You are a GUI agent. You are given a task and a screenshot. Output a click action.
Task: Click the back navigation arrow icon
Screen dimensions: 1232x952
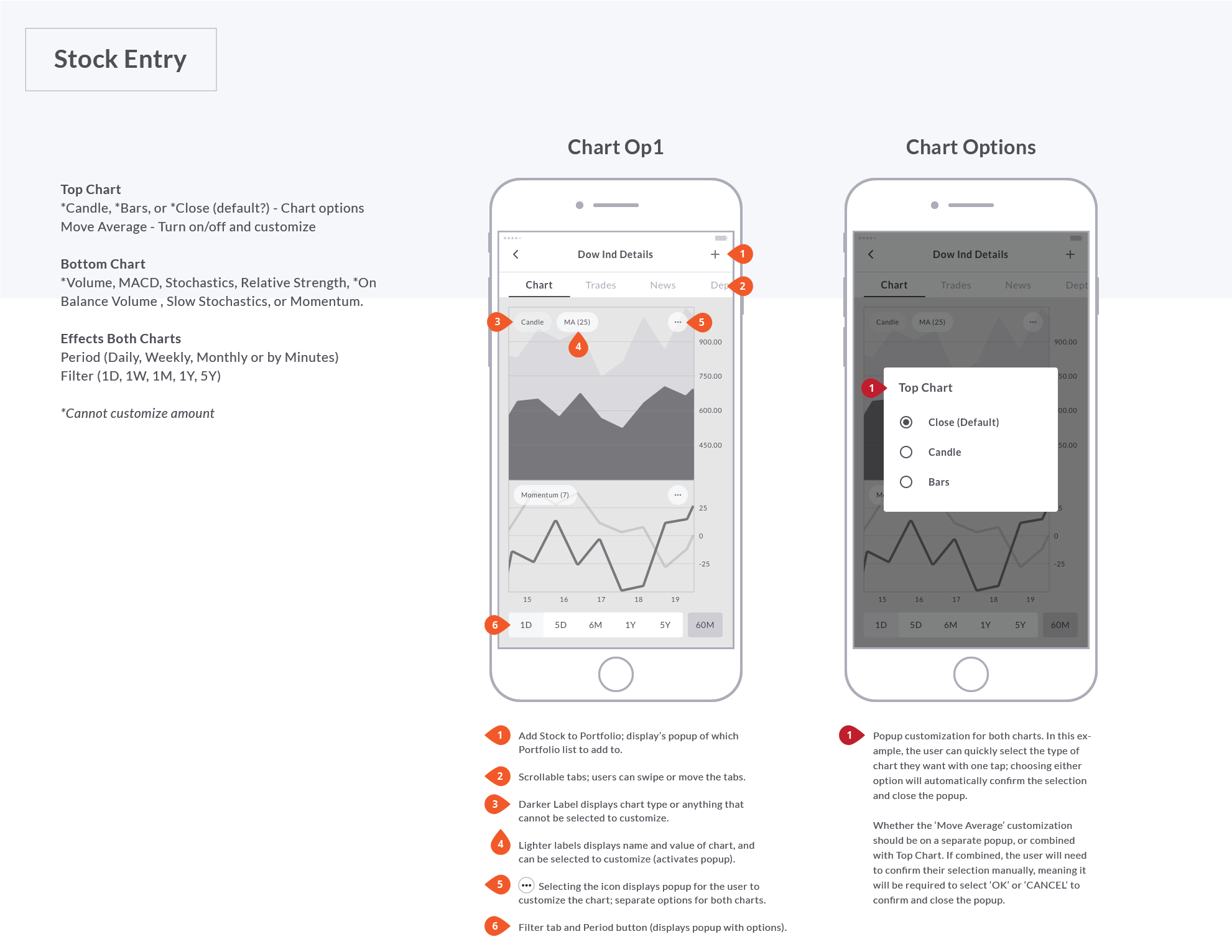516,254
